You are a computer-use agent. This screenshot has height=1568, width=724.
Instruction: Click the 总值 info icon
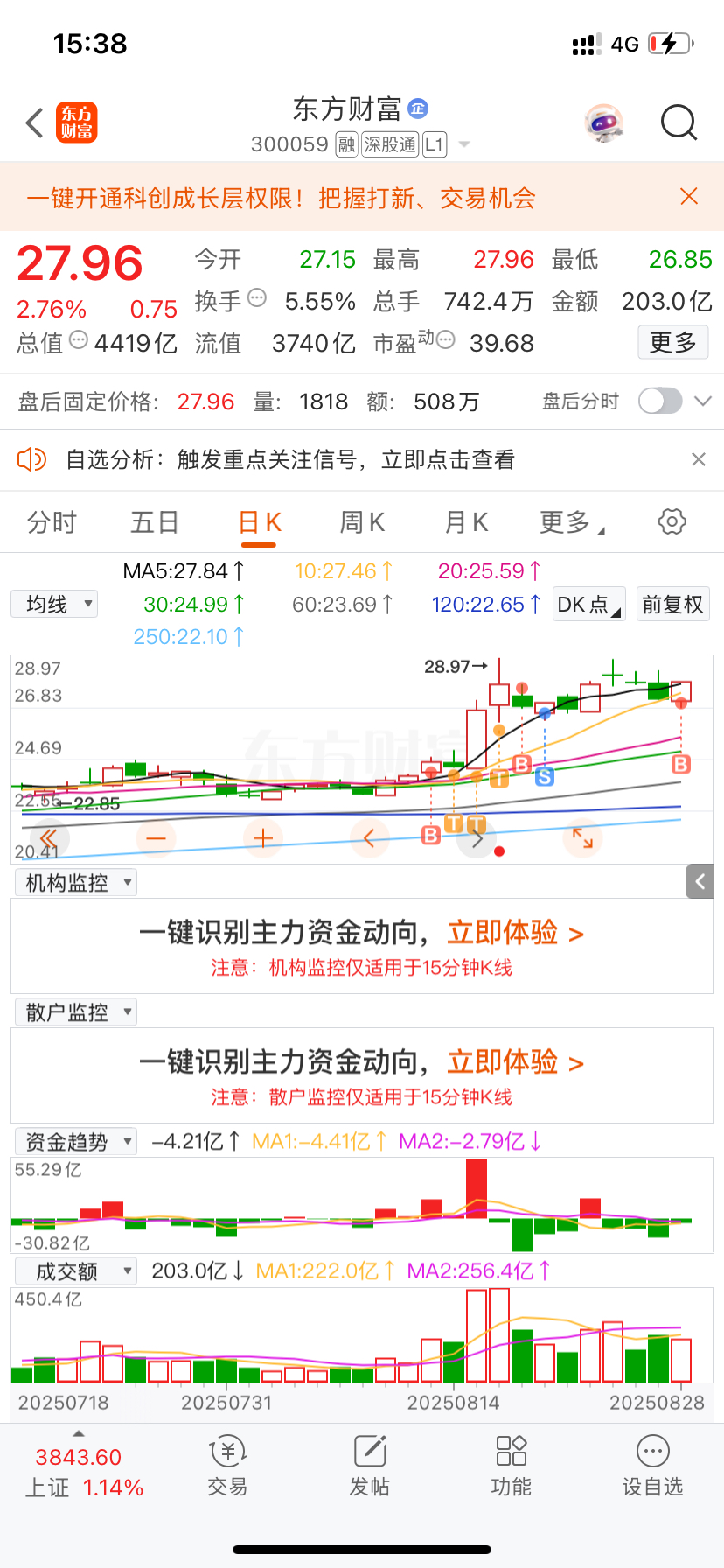point(79,339)
